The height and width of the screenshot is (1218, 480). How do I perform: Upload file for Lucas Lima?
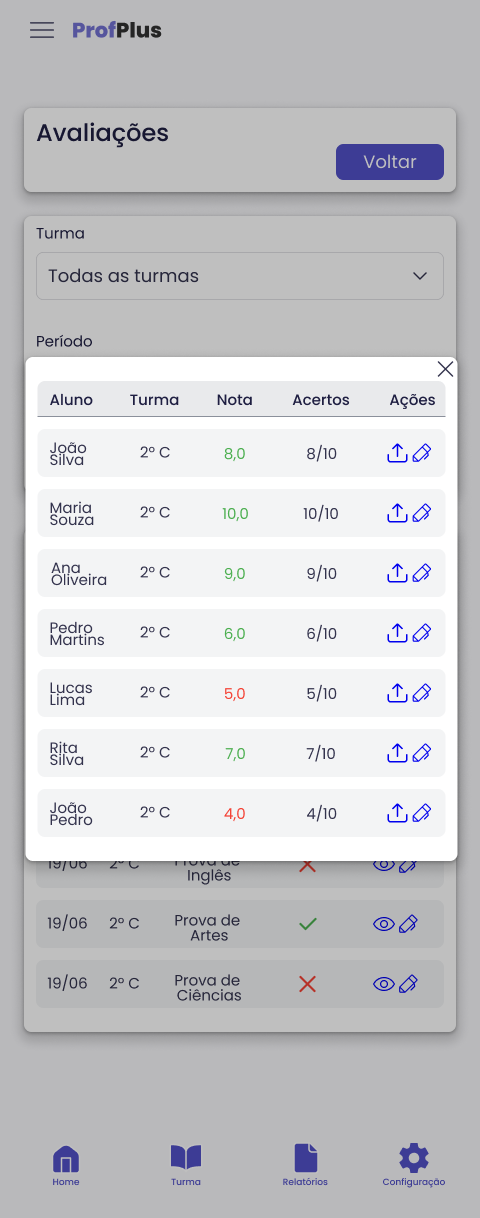[397, 693]
